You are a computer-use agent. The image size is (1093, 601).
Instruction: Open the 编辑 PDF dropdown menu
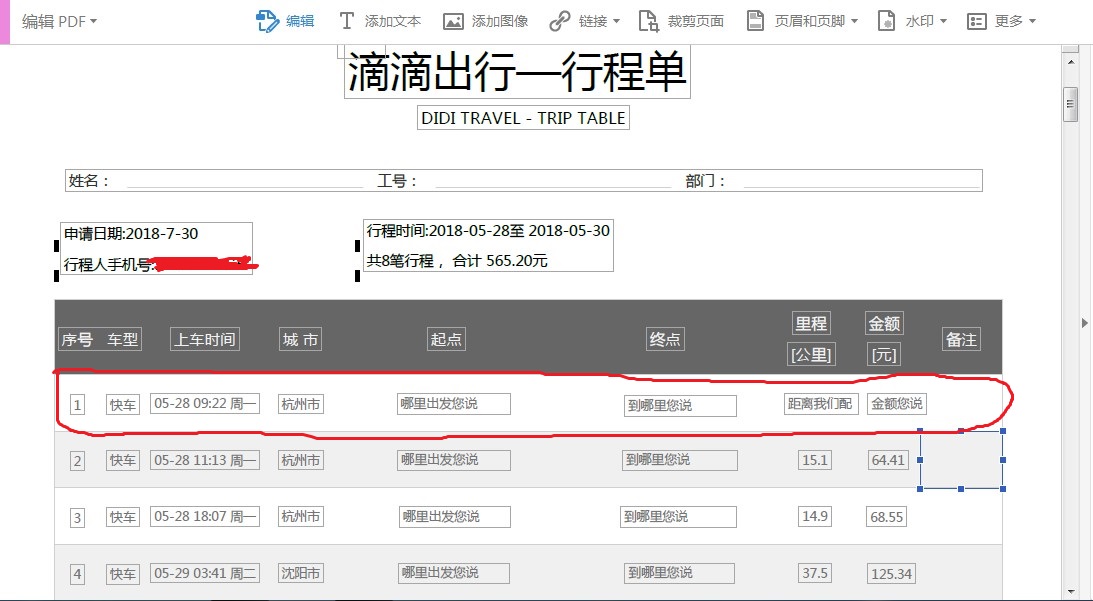[x=59, y=22]
